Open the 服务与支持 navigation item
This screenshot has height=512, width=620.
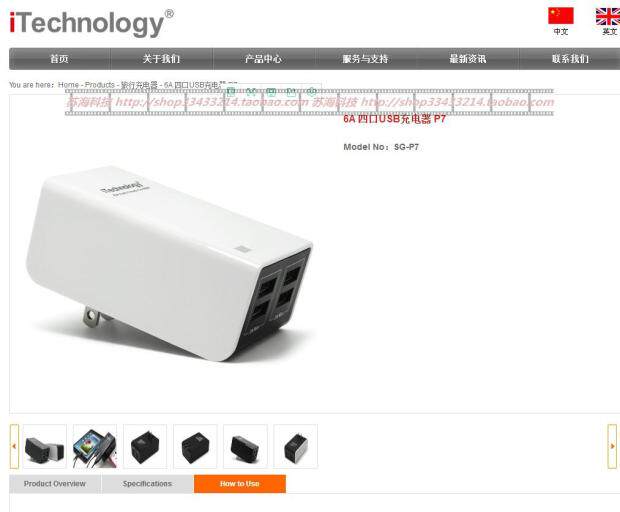point(365,59)
